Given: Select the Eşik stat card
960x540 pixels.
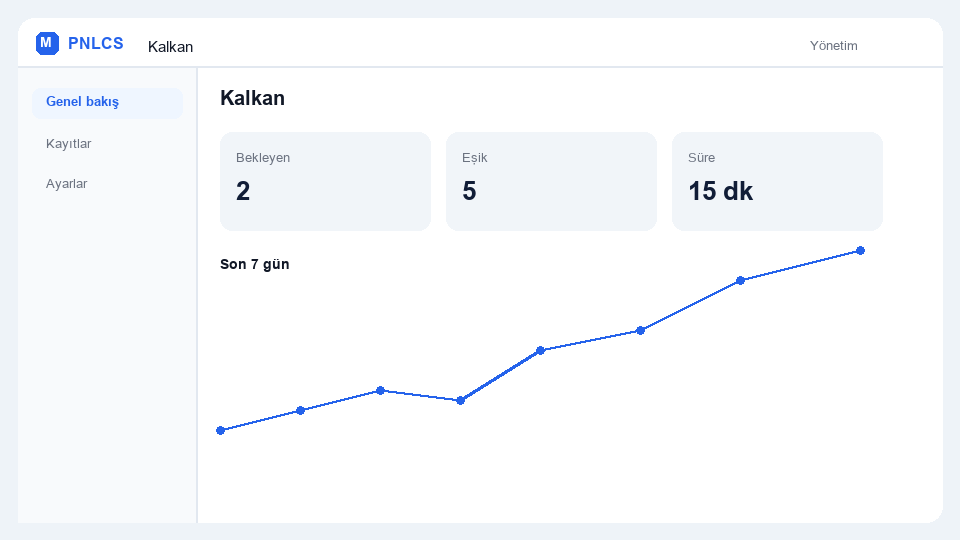Looking at the screenshot, I should [x=551, y=181].
